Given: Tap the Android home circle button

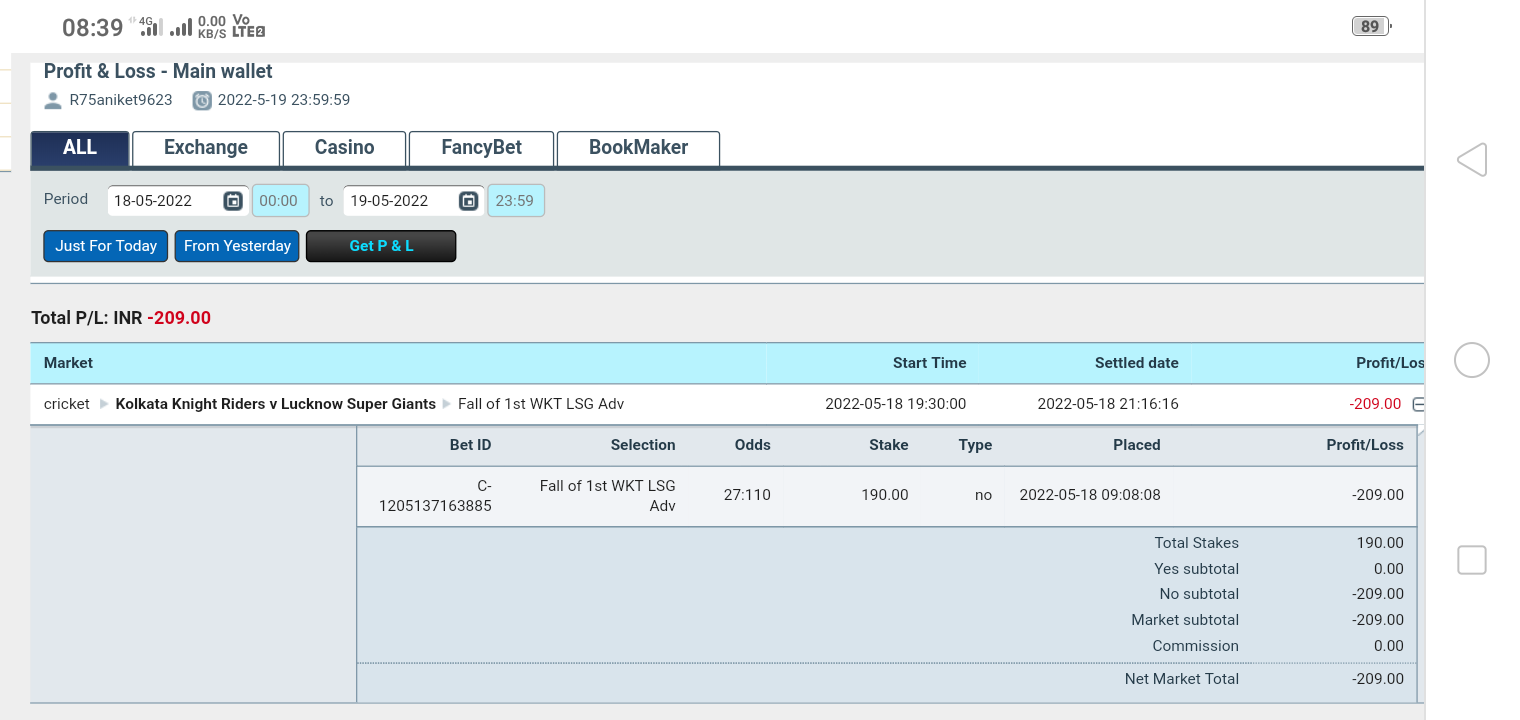Looking at the screenshot, I should (1471, 360).
